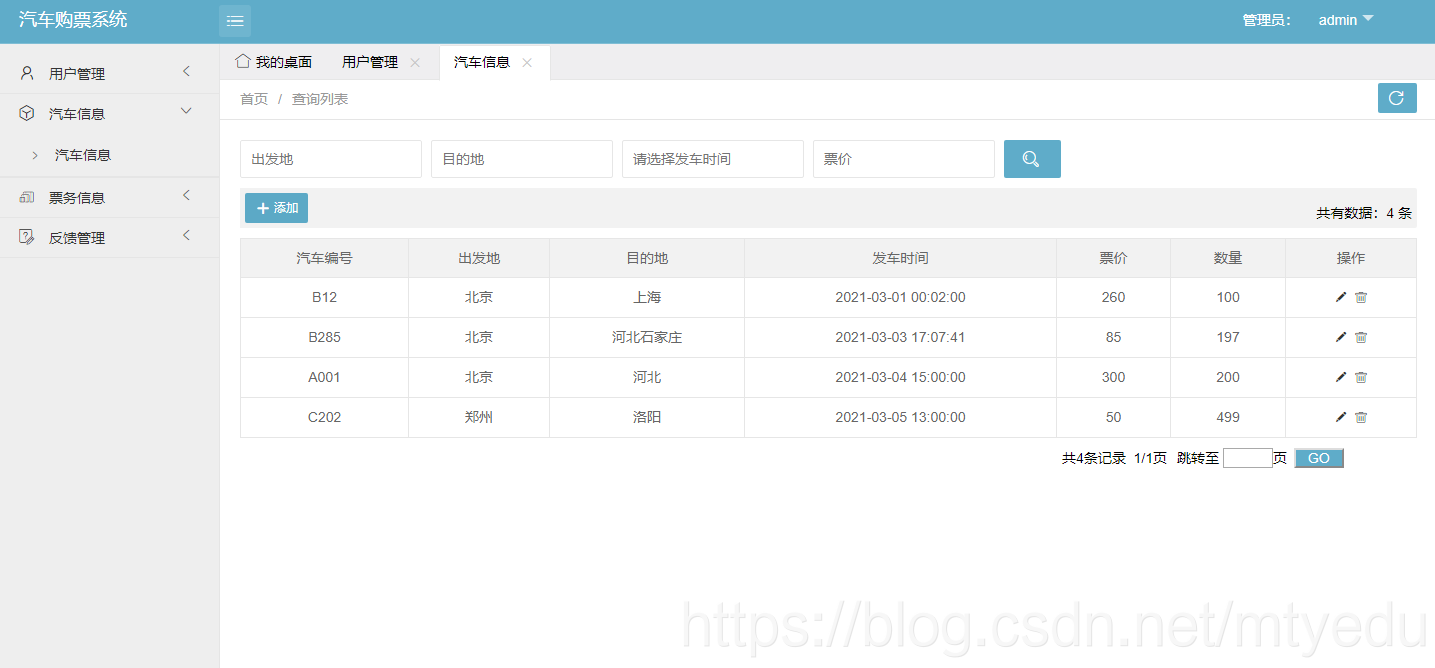Click the home icon on 我的桌面 tab
This screenshot has height=668, width=1435.
pos(242,61)
